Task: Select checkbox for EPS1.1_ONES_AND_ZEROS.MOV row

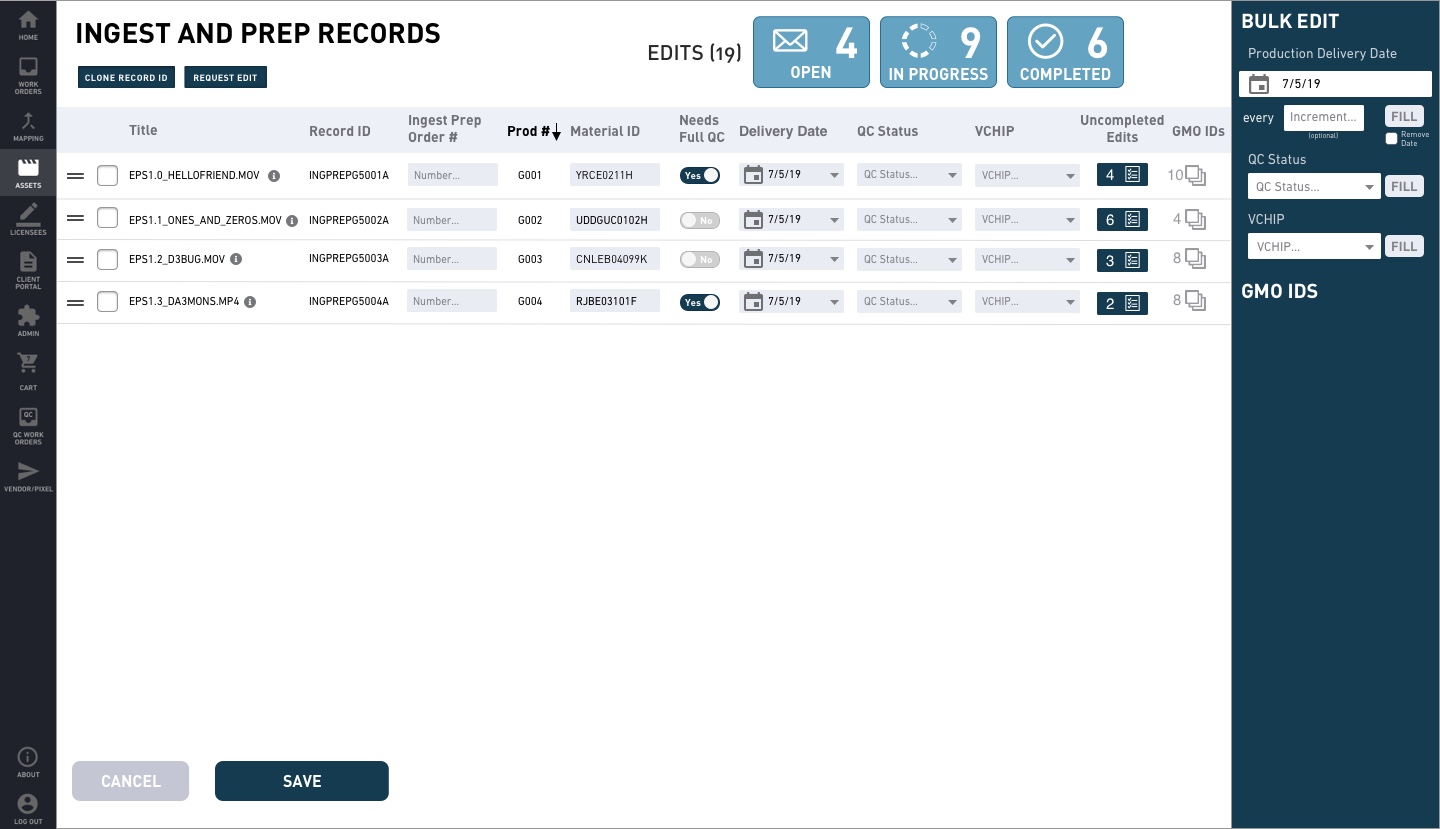Action: coord(107,219)
